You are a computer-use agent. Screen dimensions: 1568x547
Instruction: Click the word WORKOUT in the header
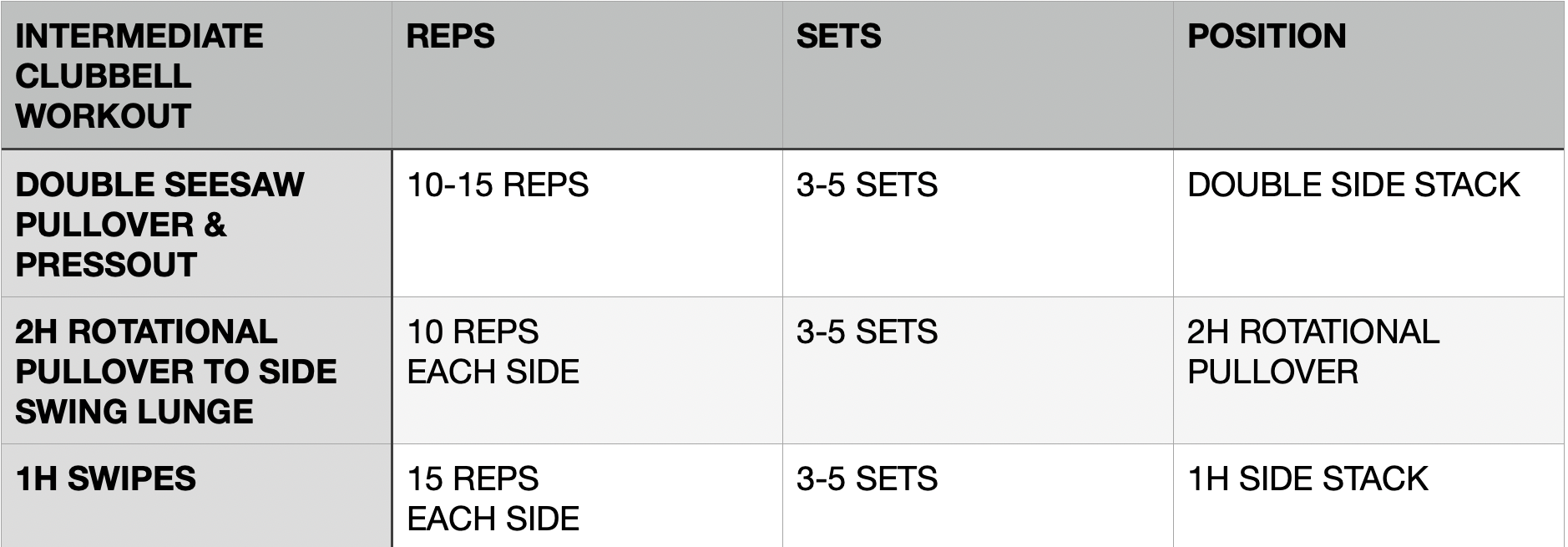tap(104, 116)
